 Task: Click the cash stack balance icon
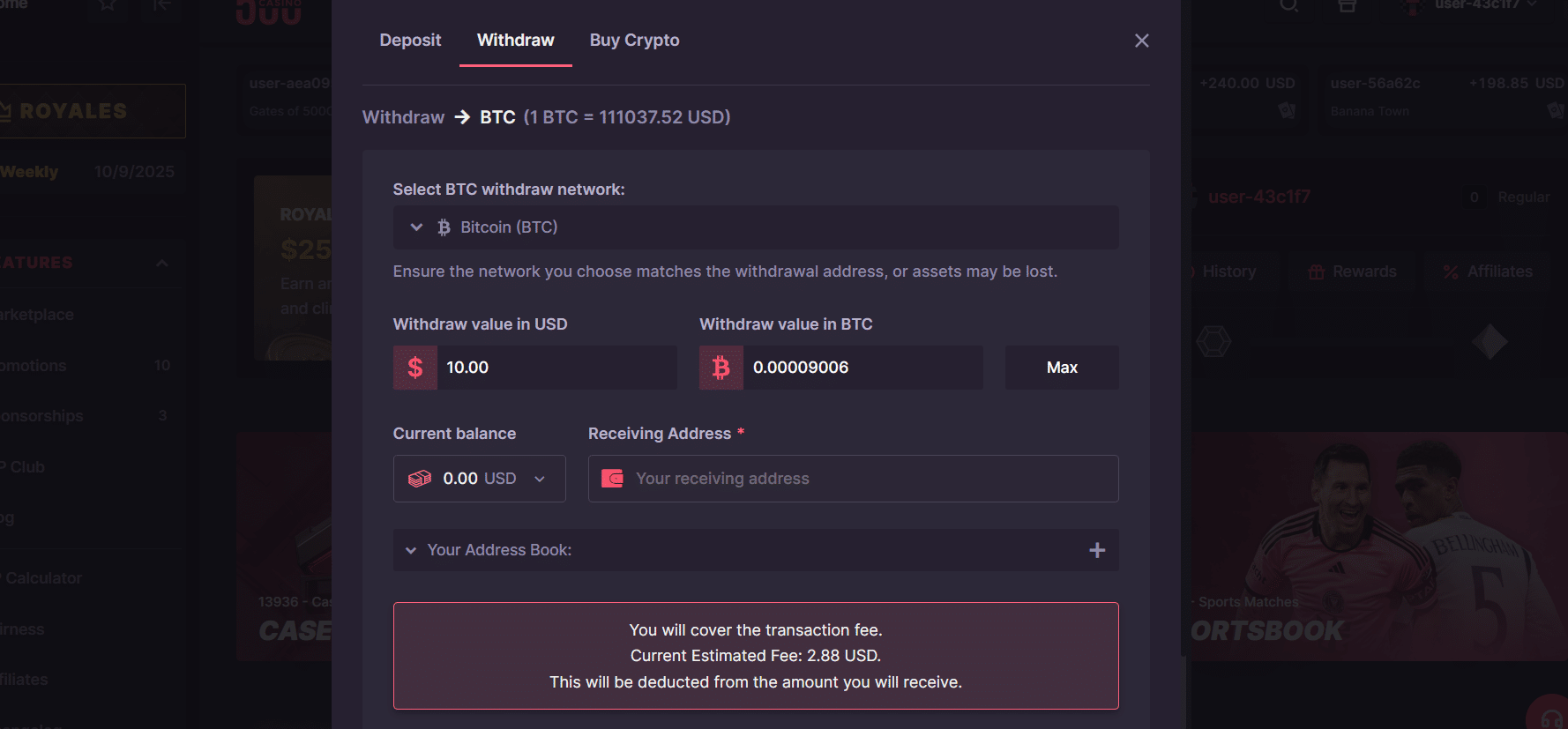pos(420,479)
